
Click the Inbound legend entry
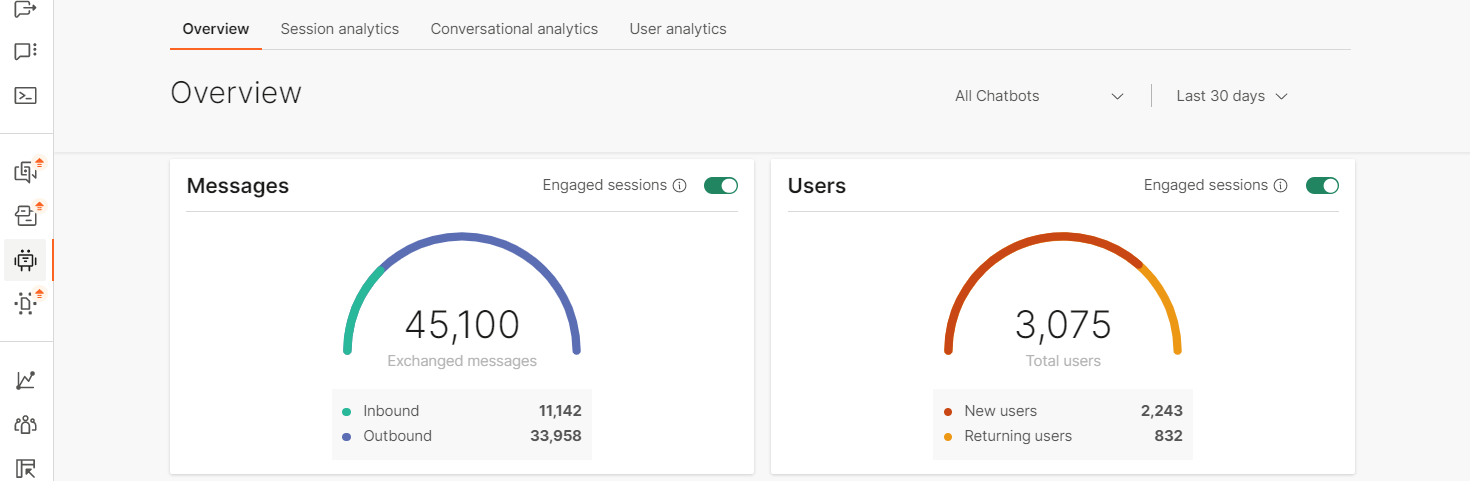pos(391,411)
